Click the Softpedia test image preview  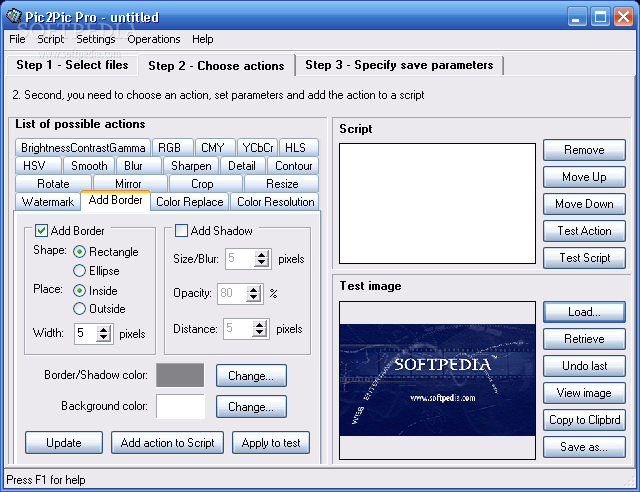tap(437, 380)
